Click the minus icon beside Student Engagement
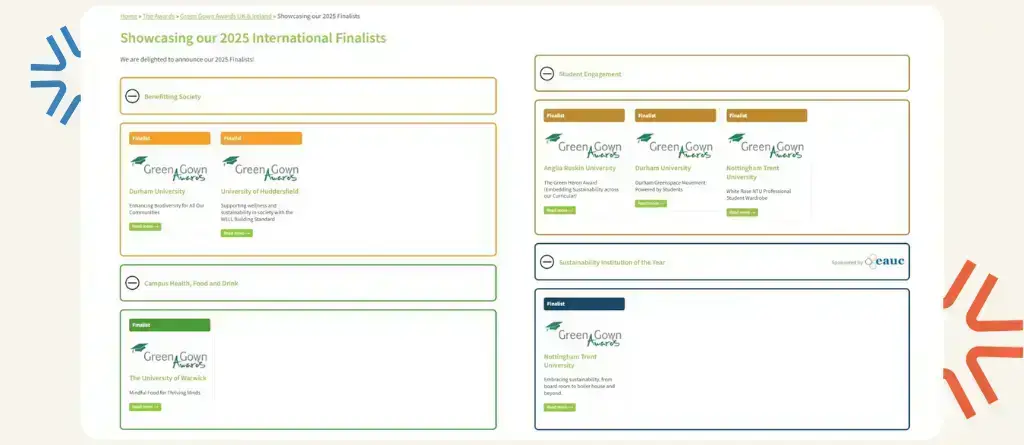The height and width of the screenshot is (445, 1024). tap(547, 74)
